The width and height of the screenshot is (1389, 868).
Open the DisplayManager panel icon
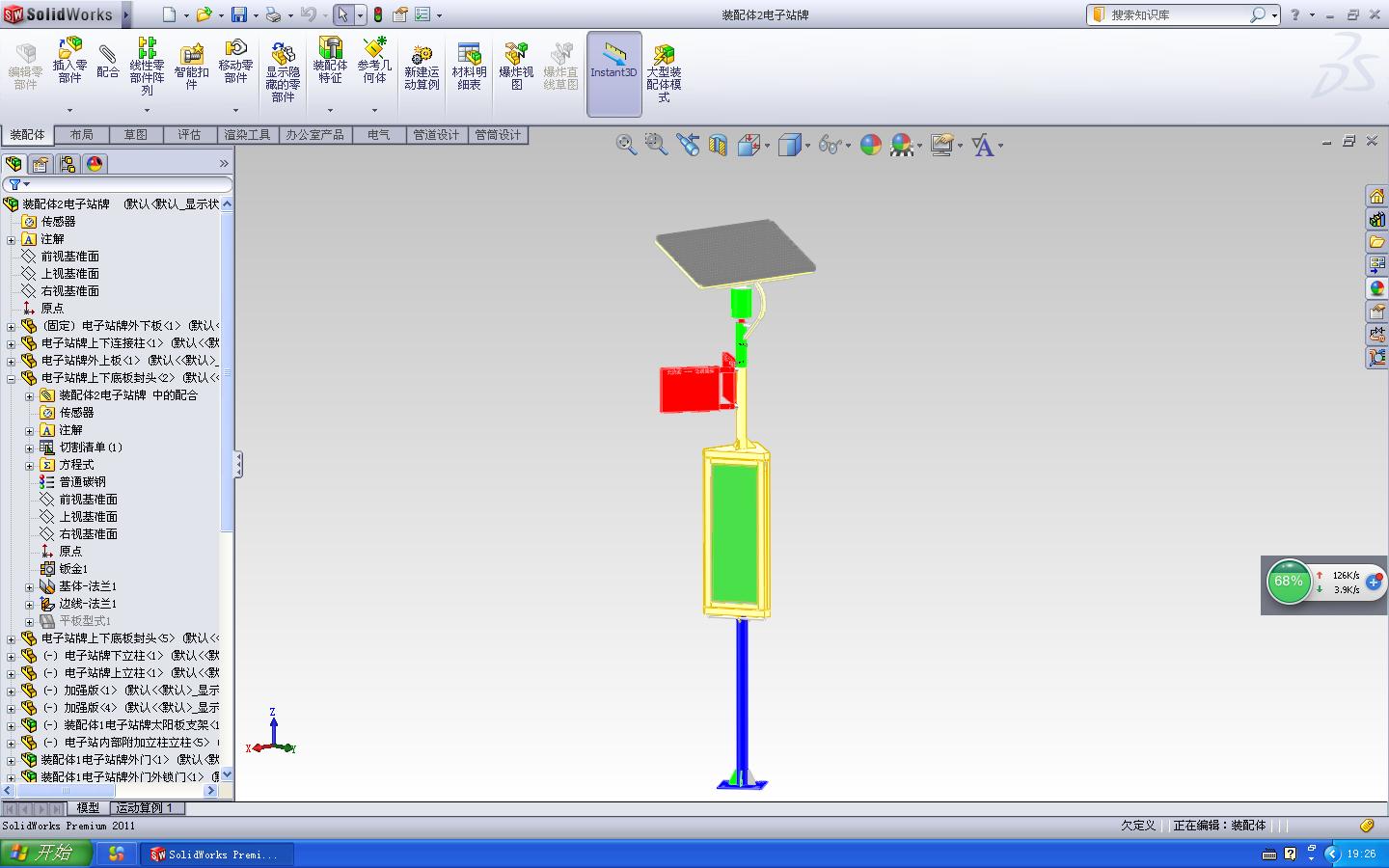pyautogui.click(x=95, y=164)
